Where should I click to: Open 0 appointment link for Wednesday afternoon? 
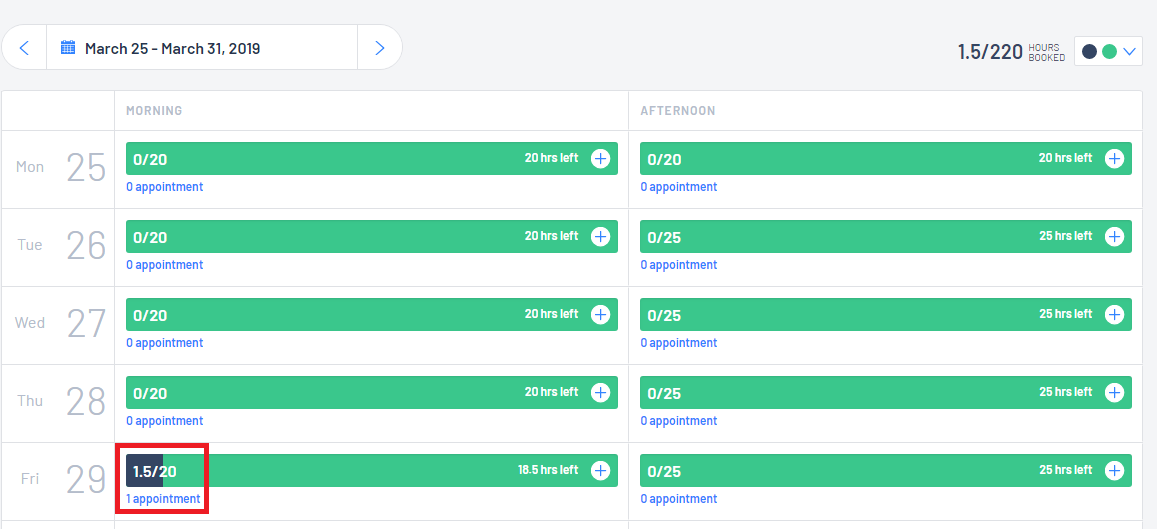(679, 343)
